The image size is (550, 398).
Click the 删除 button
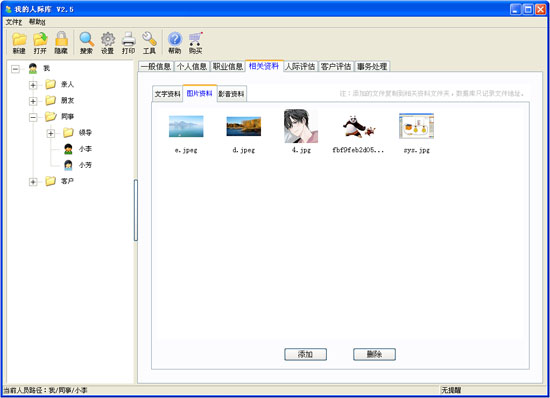pos(374,354)
